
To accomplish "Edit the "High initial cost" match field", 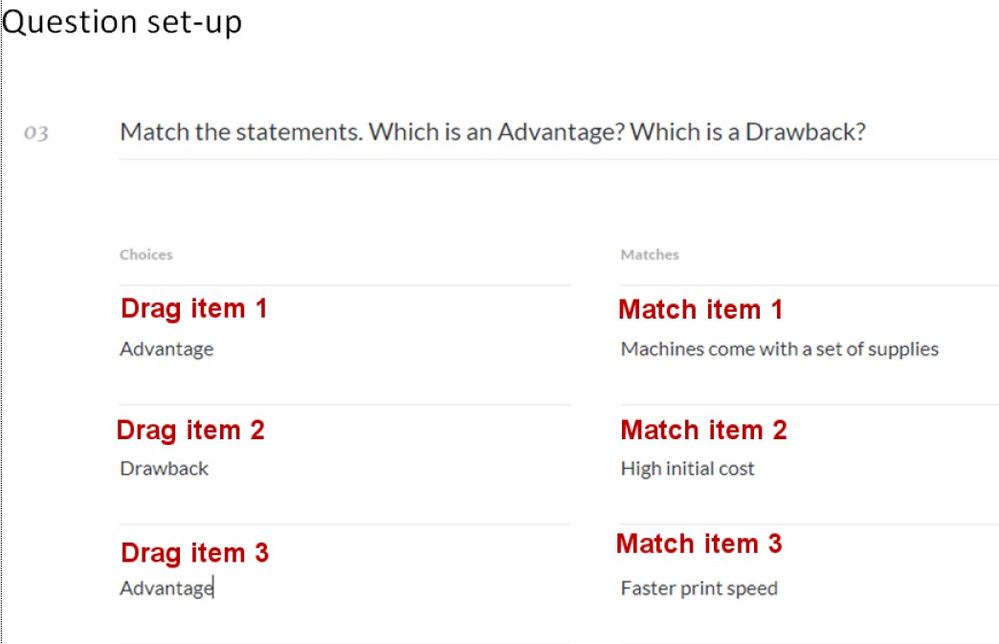I will click(687, 469).
